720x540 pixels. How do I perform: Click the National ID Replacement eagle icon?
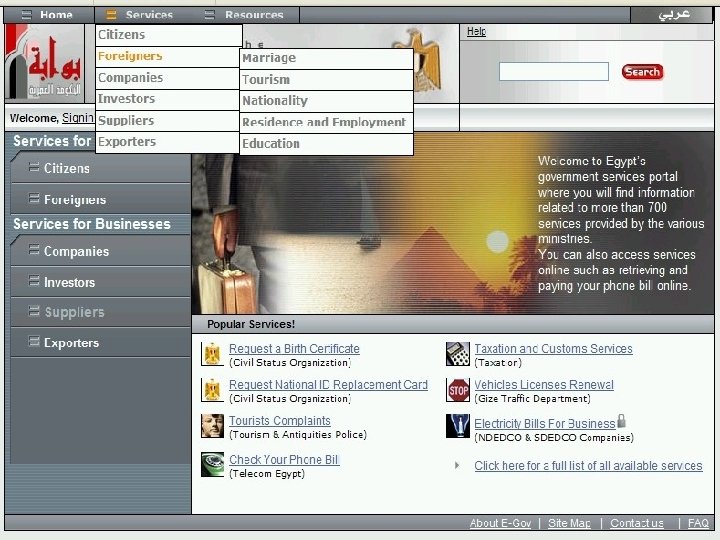click(x=212, y=390)
